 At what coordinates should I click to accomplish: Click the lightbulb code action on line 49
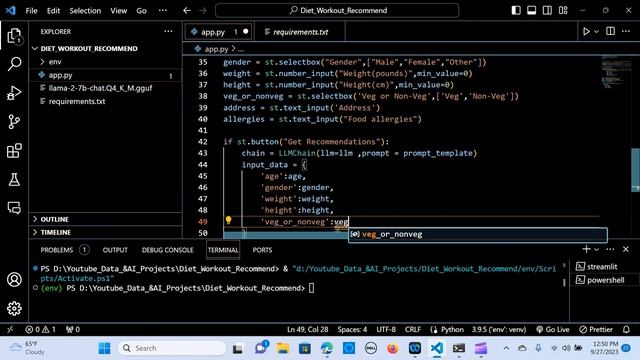pos(229,220)
